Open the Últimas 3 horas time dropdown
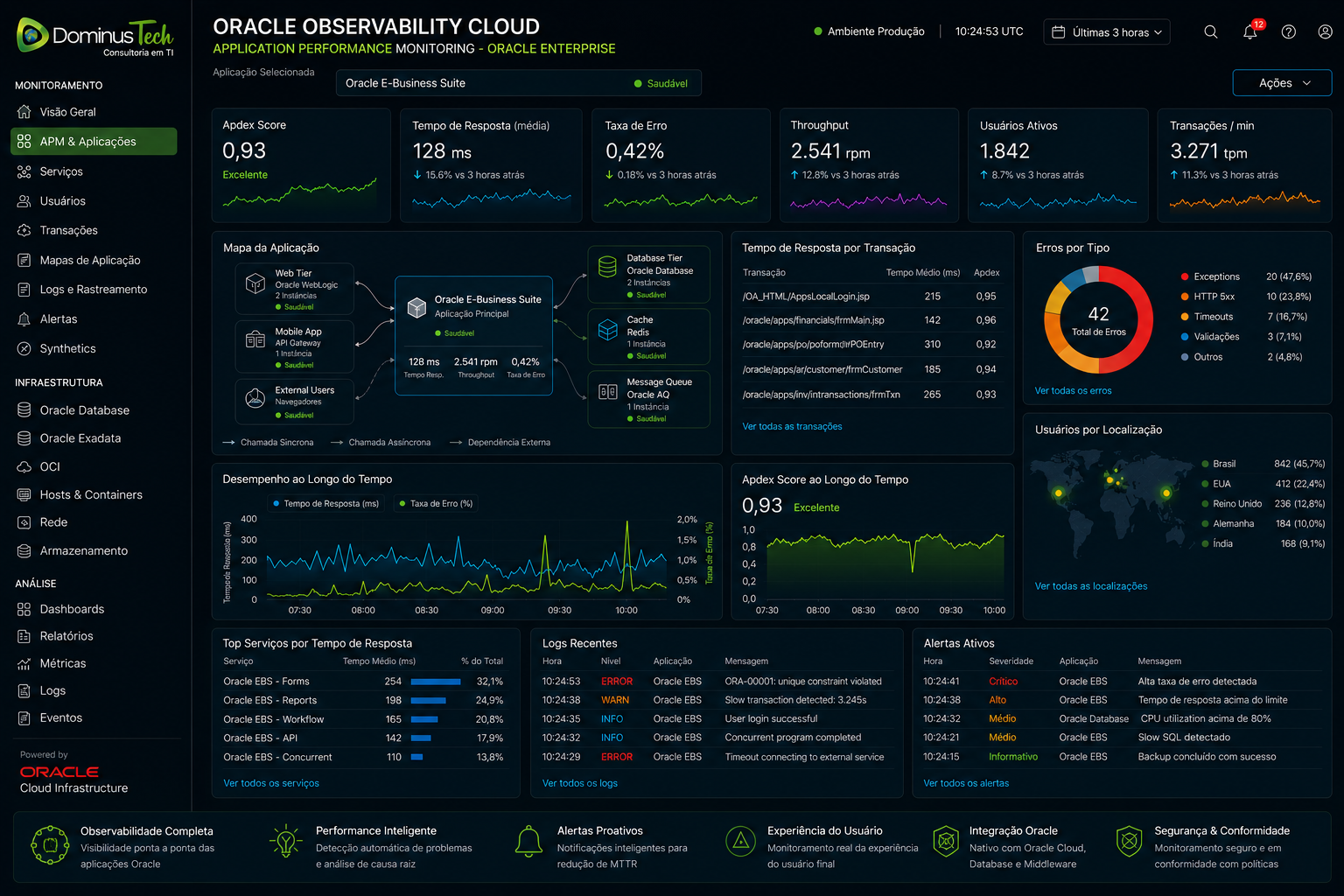 click(1107, 32)
